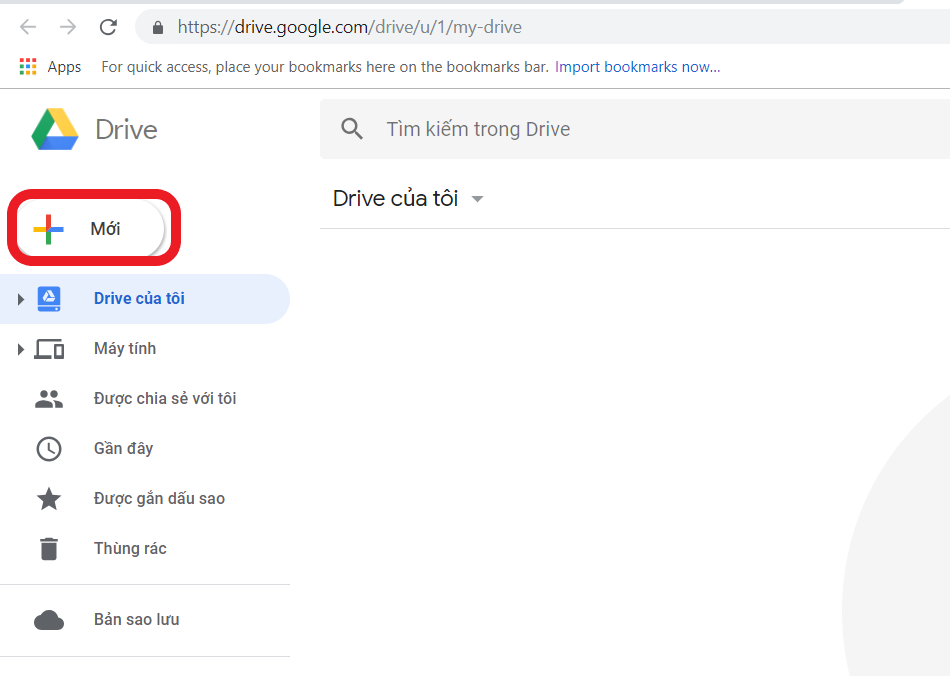Click the Gần đây clock icon

[x=49, y=448]
